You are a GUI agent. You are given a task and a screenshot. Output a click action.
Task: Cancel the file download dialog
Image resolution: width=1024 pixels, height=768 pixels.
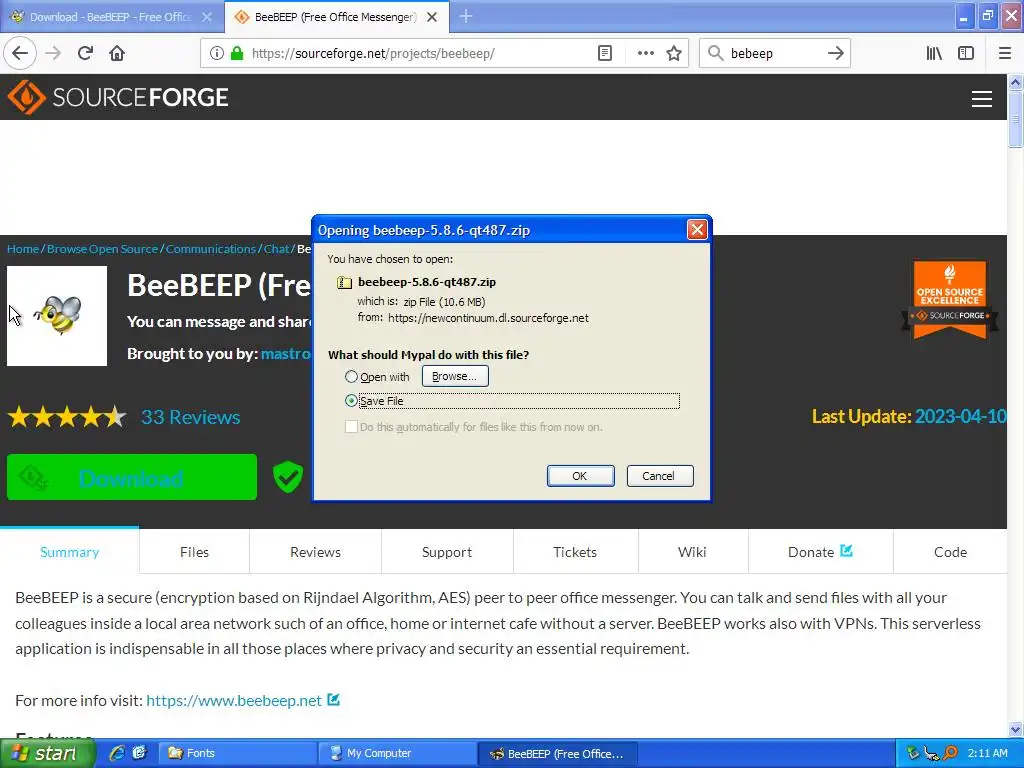pyautogui.click(x=659, y=475)
